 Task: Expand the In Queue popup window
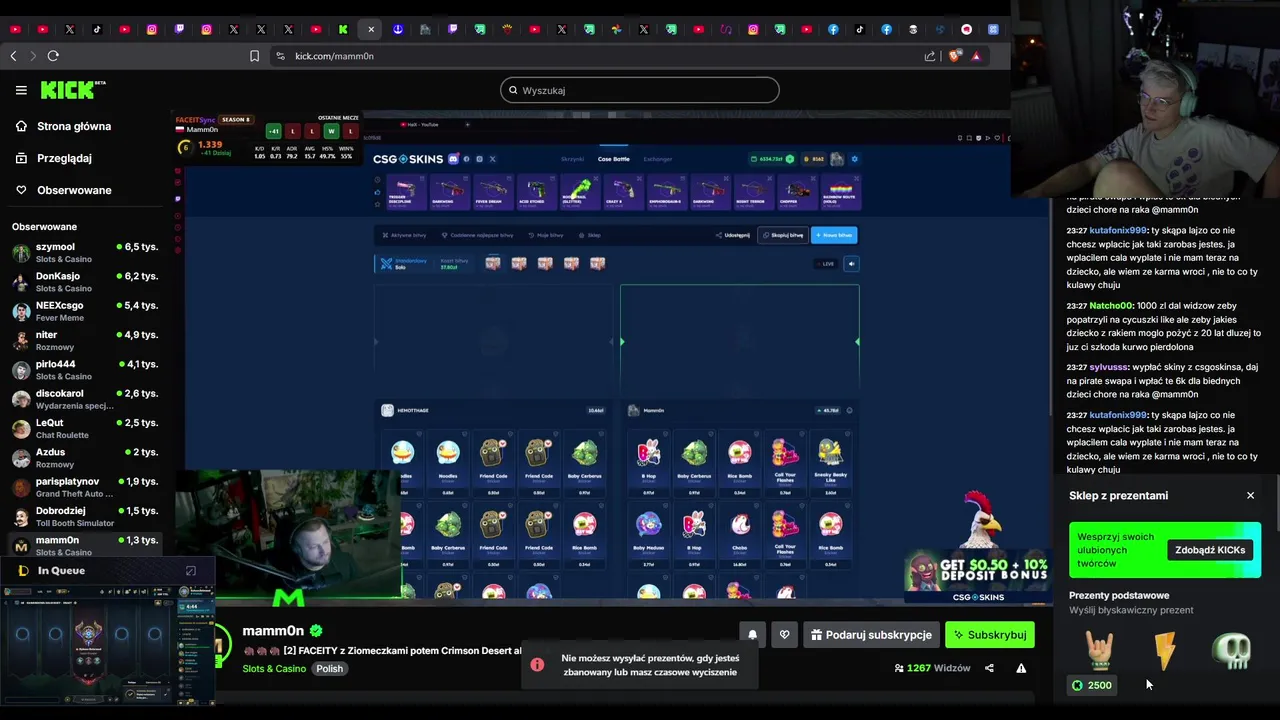pos(191,571)
